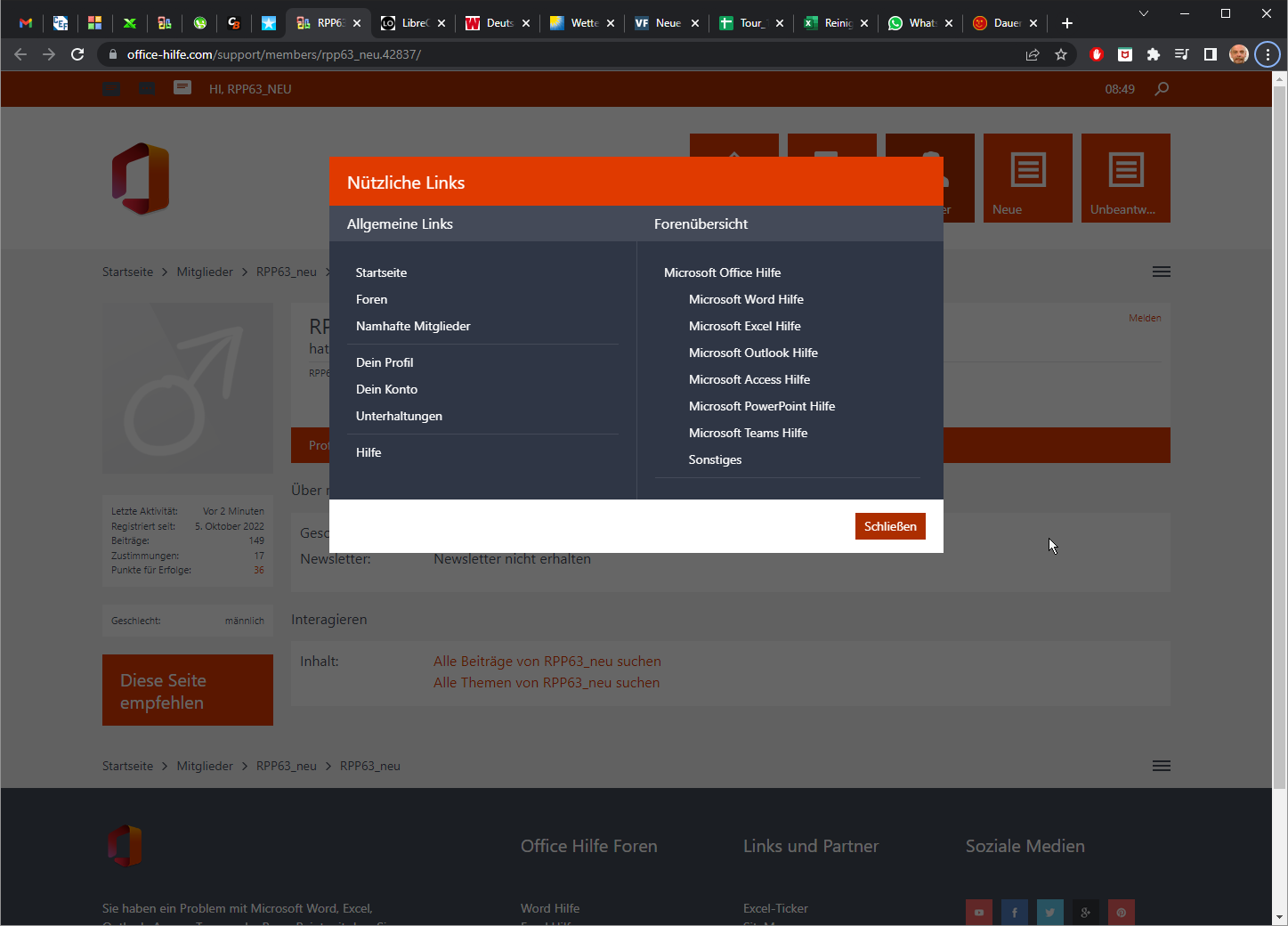
Task: Open Microsoft Word Hilfe forum
Action: click(746, 299)
